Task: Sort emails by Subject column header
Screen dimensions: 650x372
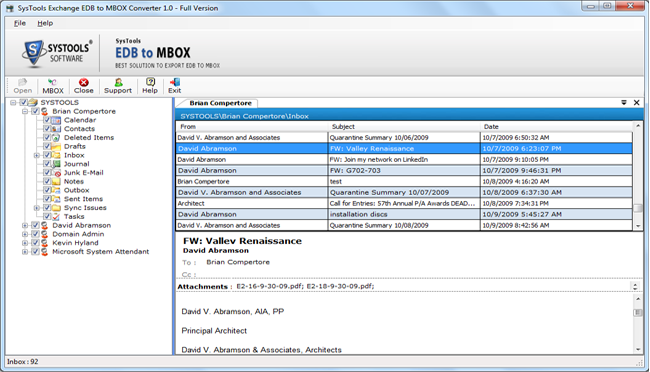Action: click(404, 126)
